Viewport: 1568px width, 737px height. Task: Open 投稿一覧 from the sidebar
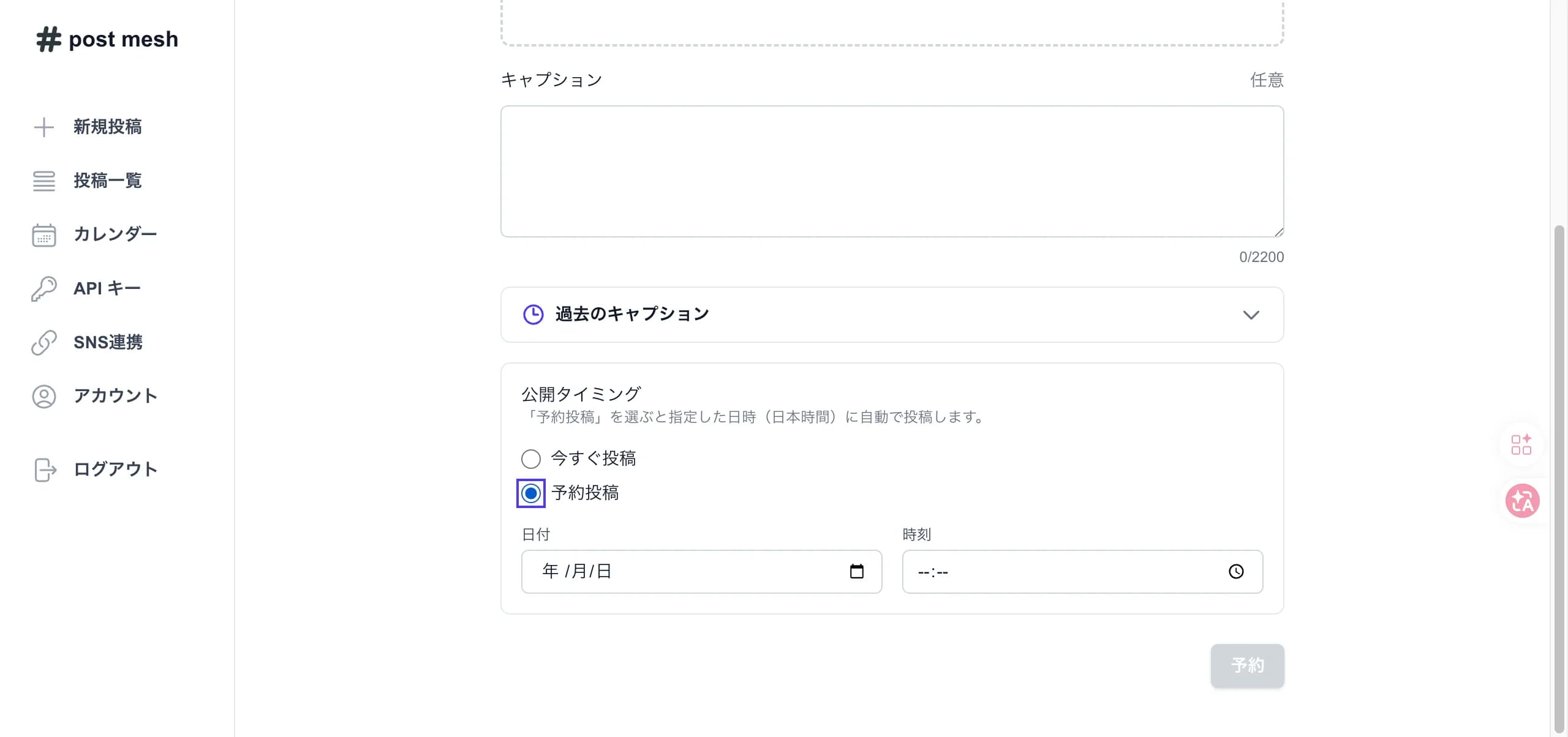(x=108, y=181)
